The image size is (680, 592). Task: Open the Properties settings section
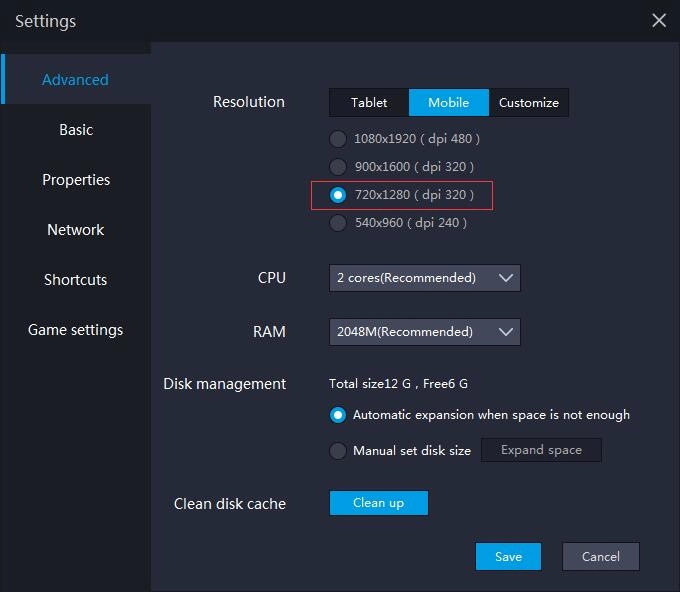pos(76,180)
